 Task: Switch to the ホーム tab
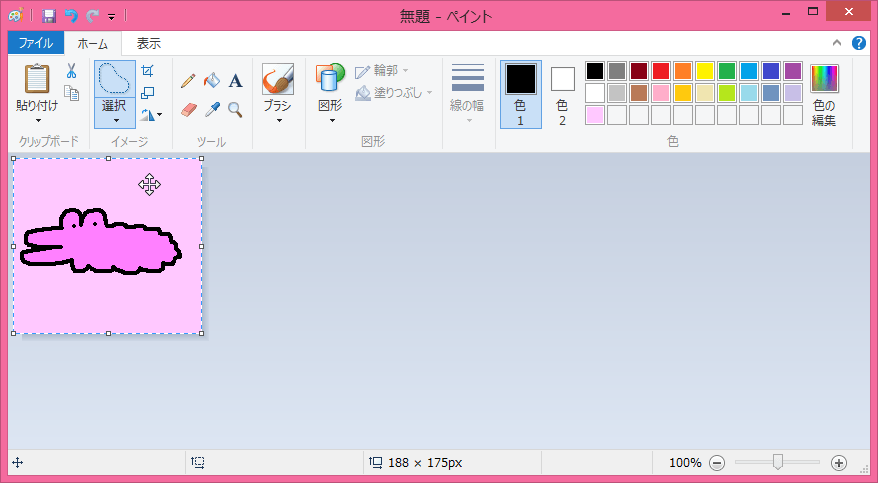tap(92, 44)
